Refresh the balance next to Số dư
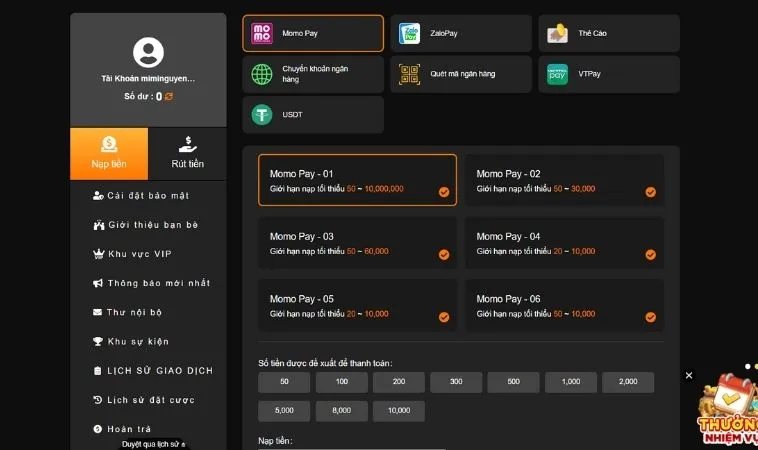Image resolution: width=758 pixels, height=450 pixels. coord(169,96)
